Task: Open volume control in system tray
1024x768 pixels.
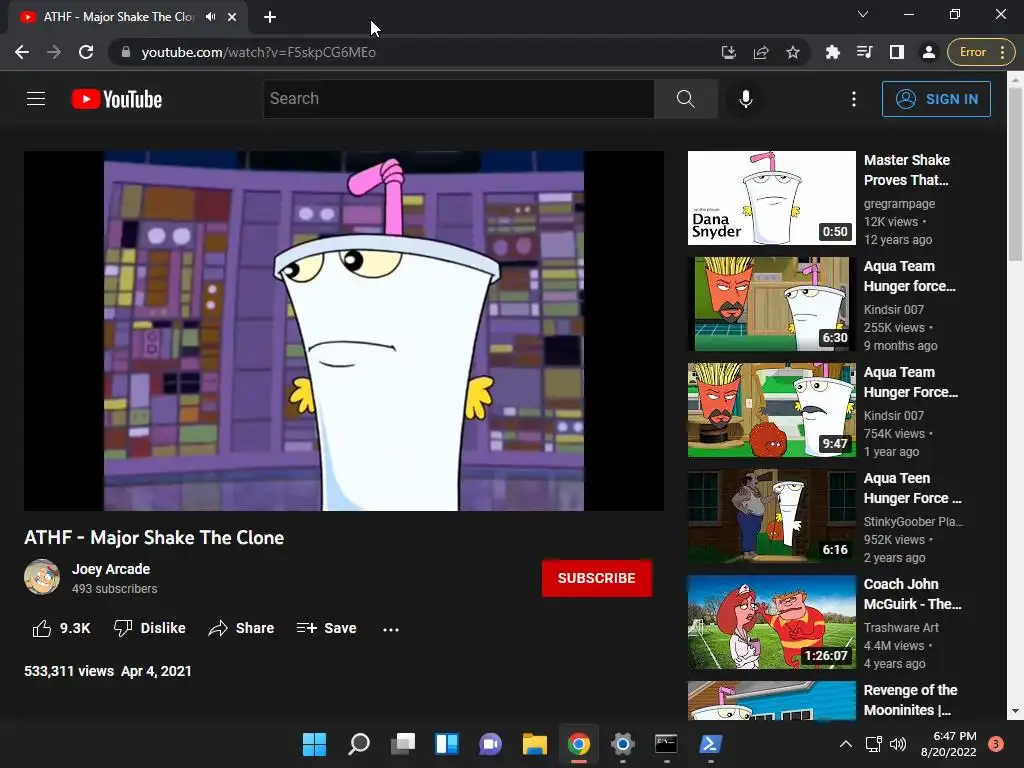Action: click(x=898, y=744)
